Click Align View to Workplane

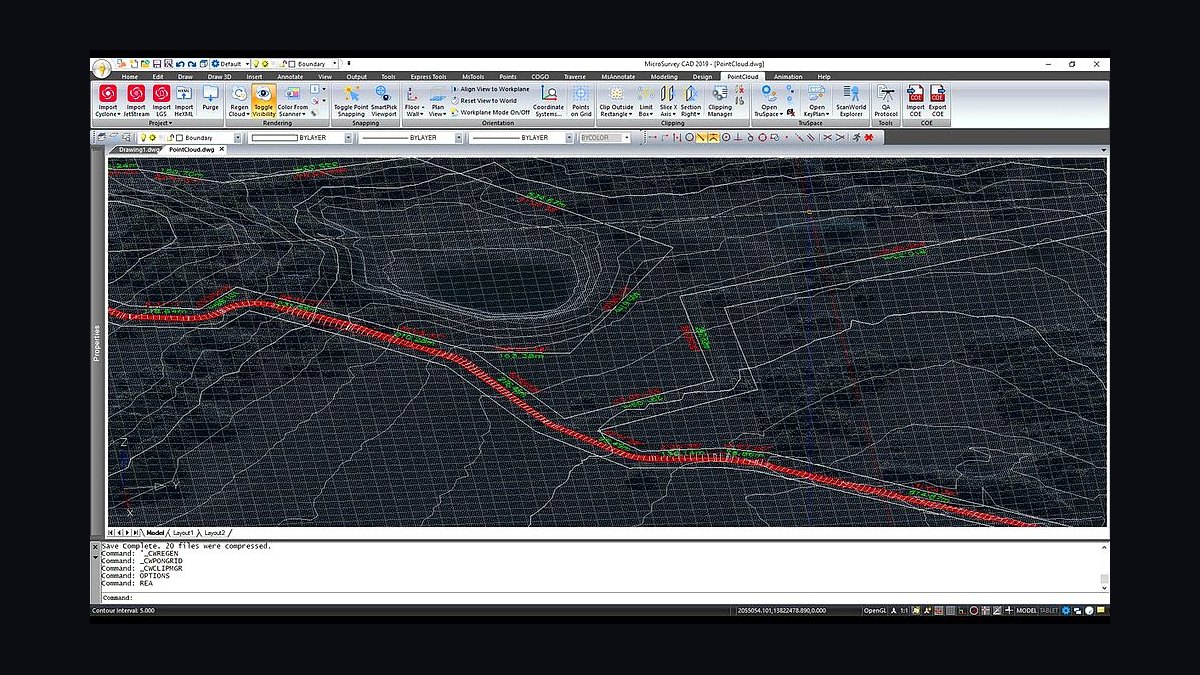tap(490, 89)
